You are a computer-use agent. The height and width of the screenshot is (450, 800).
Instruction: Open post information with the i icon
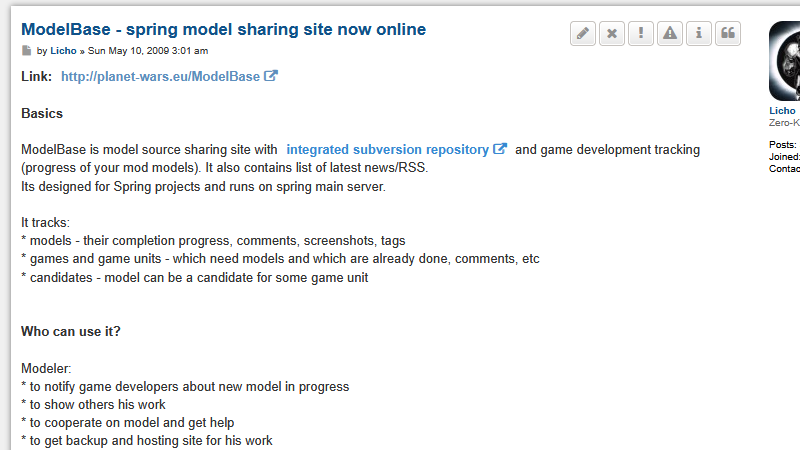(699, 34)
